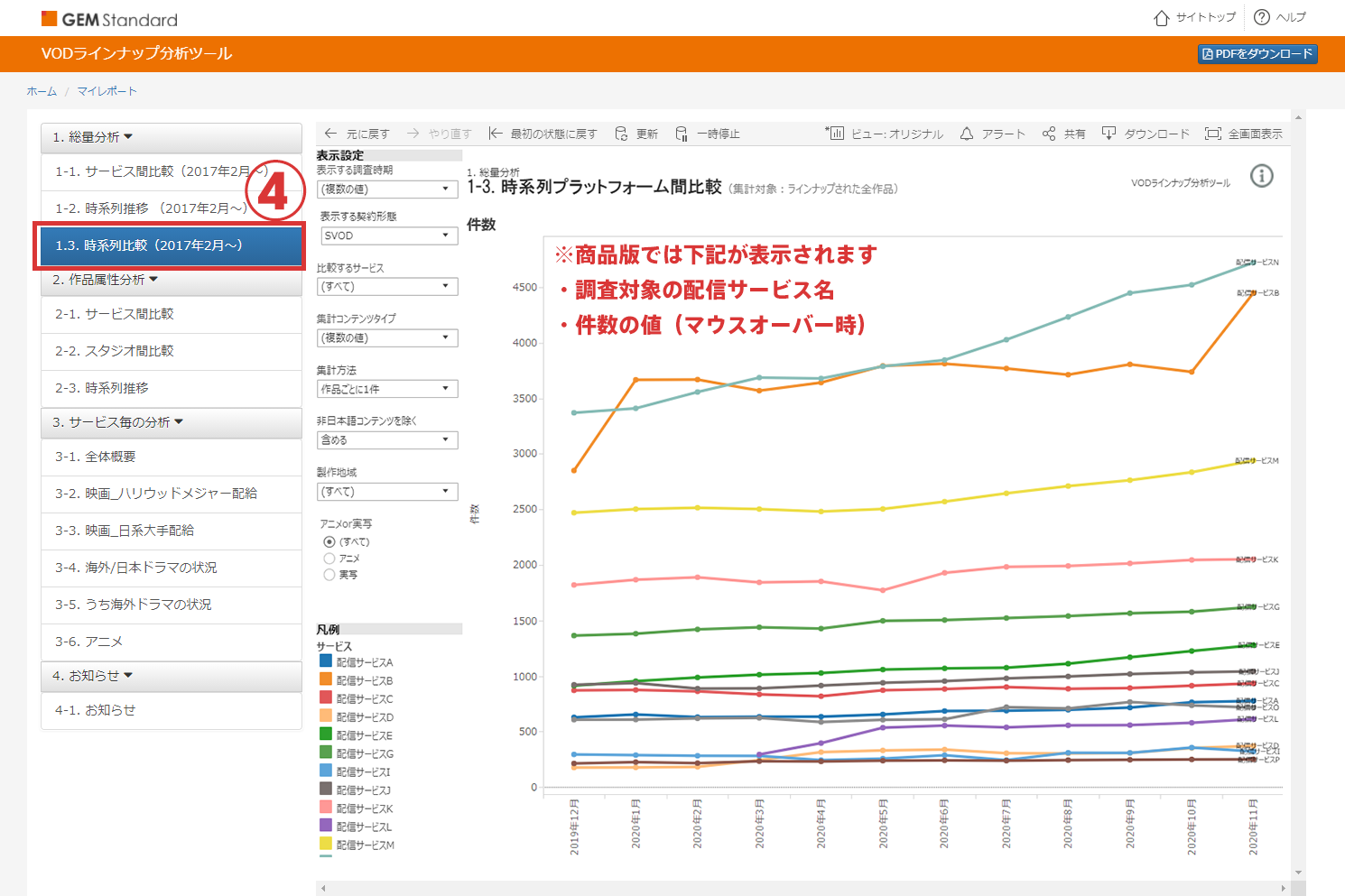Click the vertical scrollbar down arrow

(1298, 873)
